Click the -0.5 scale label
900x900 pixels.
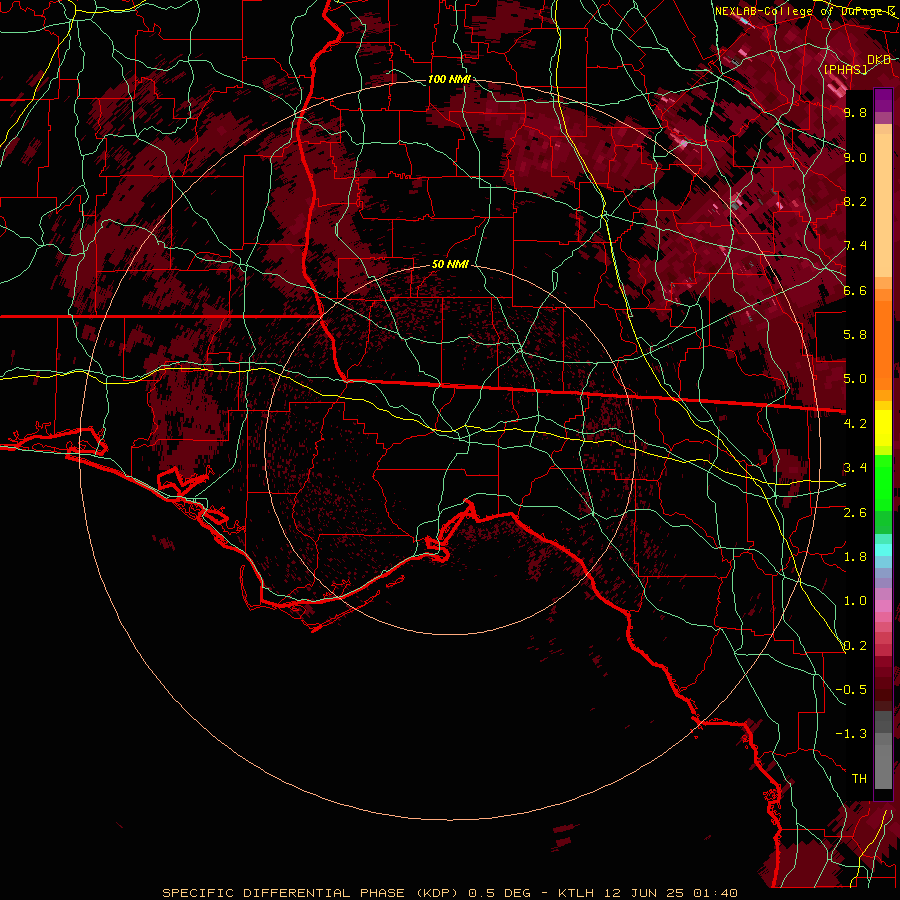click(x=851, y=690)
